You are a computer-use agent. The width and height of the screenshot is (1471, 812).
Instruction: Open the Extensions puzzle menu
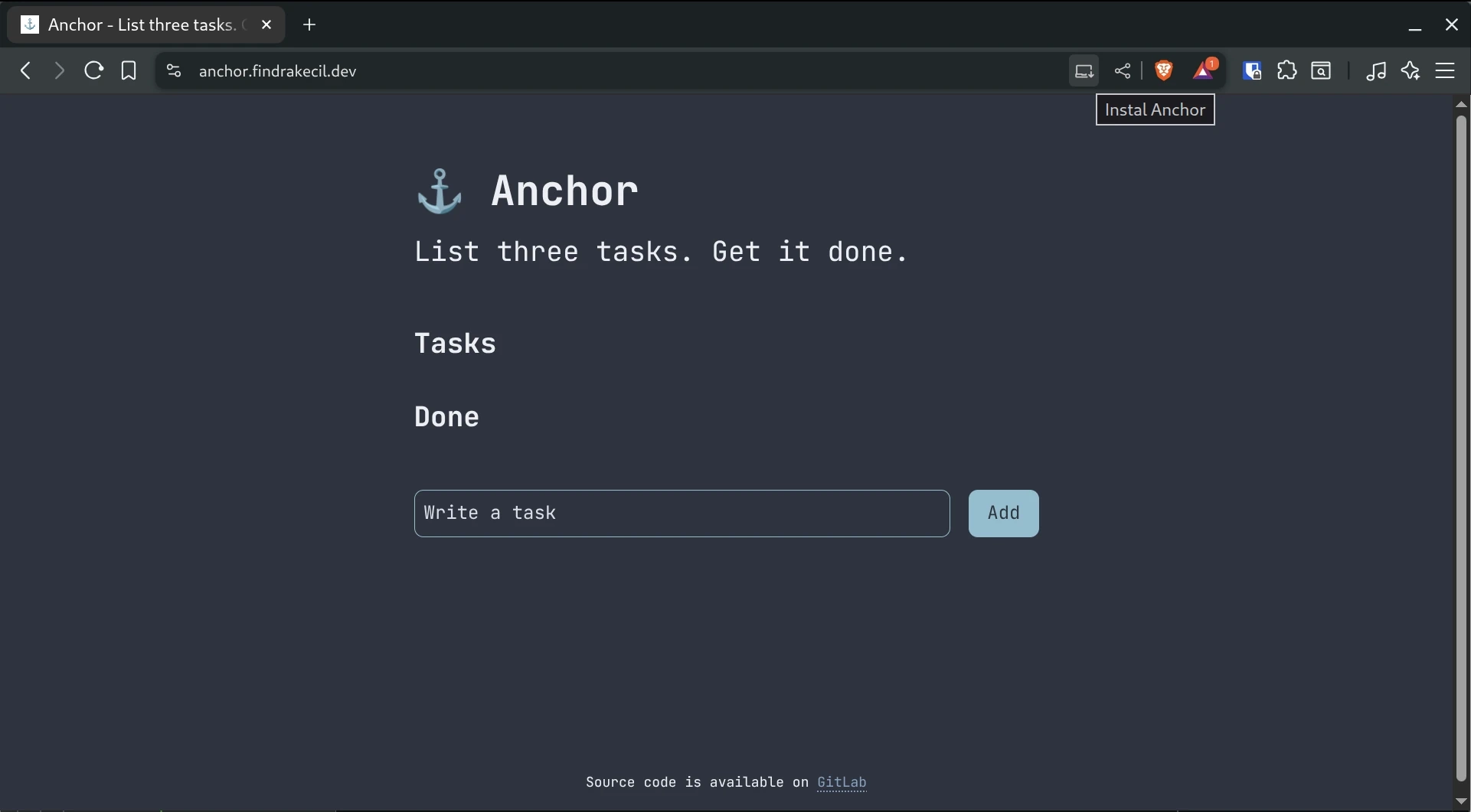click(1287, 70)
